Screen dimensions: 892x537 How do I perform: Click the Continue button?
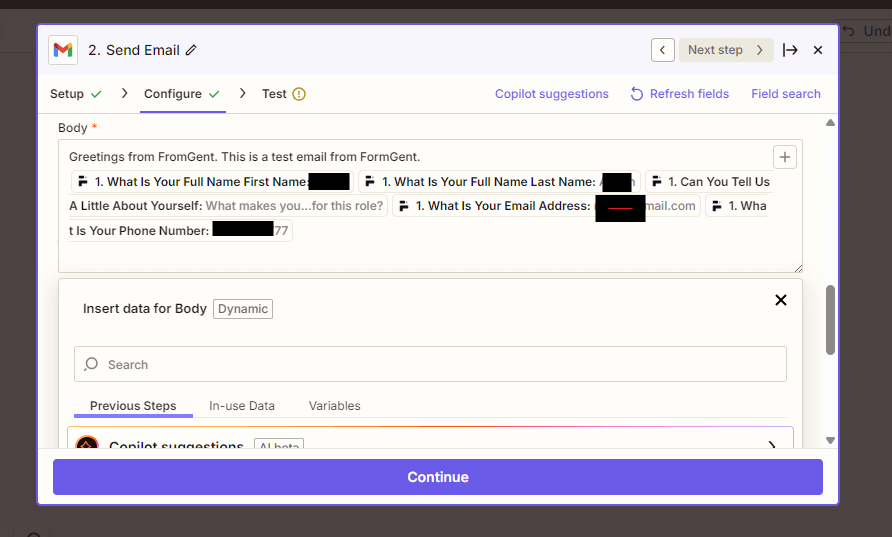pyautogui.click(x=437, y=477)
